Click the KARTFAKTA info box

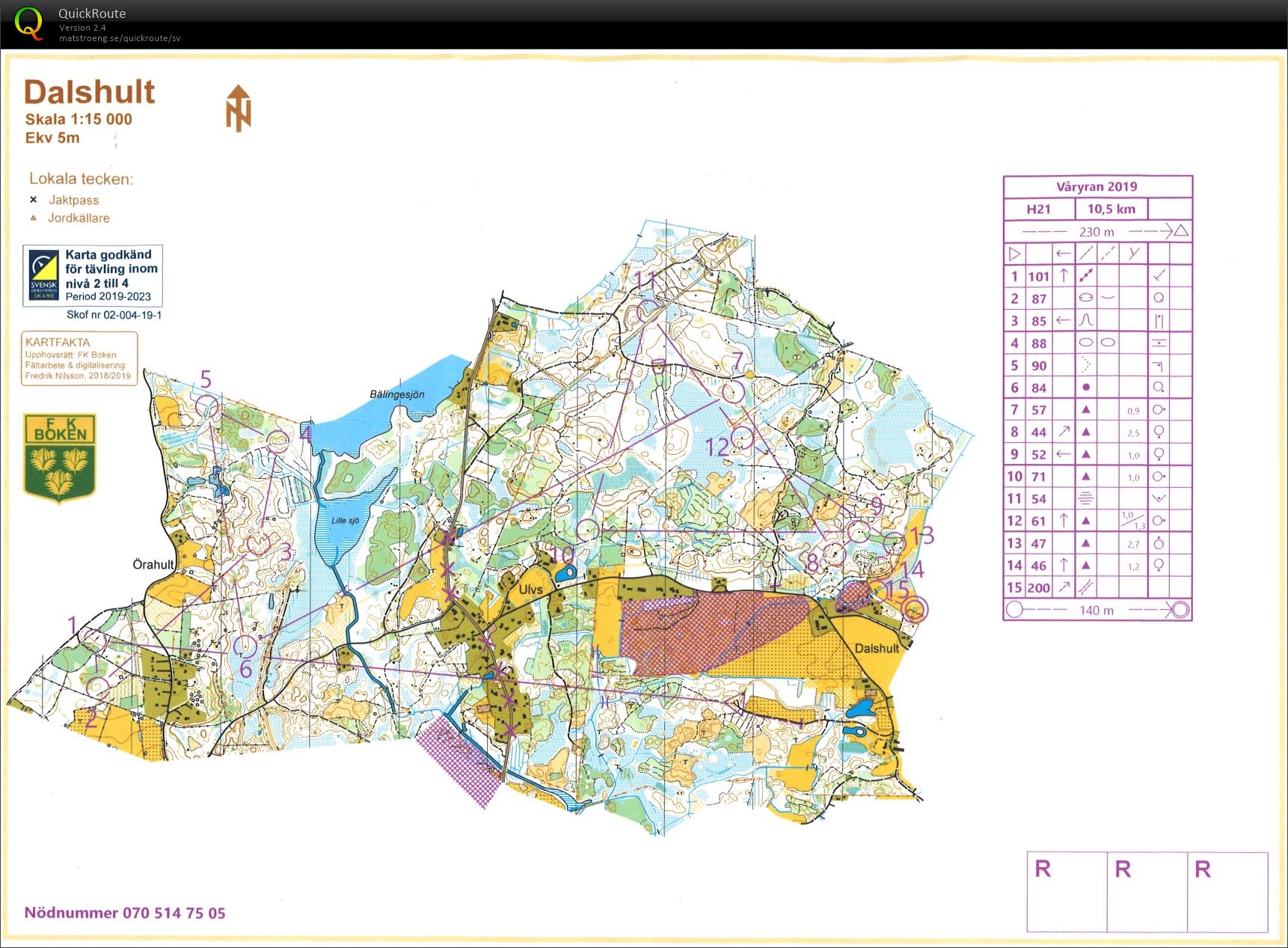(79, 358)
